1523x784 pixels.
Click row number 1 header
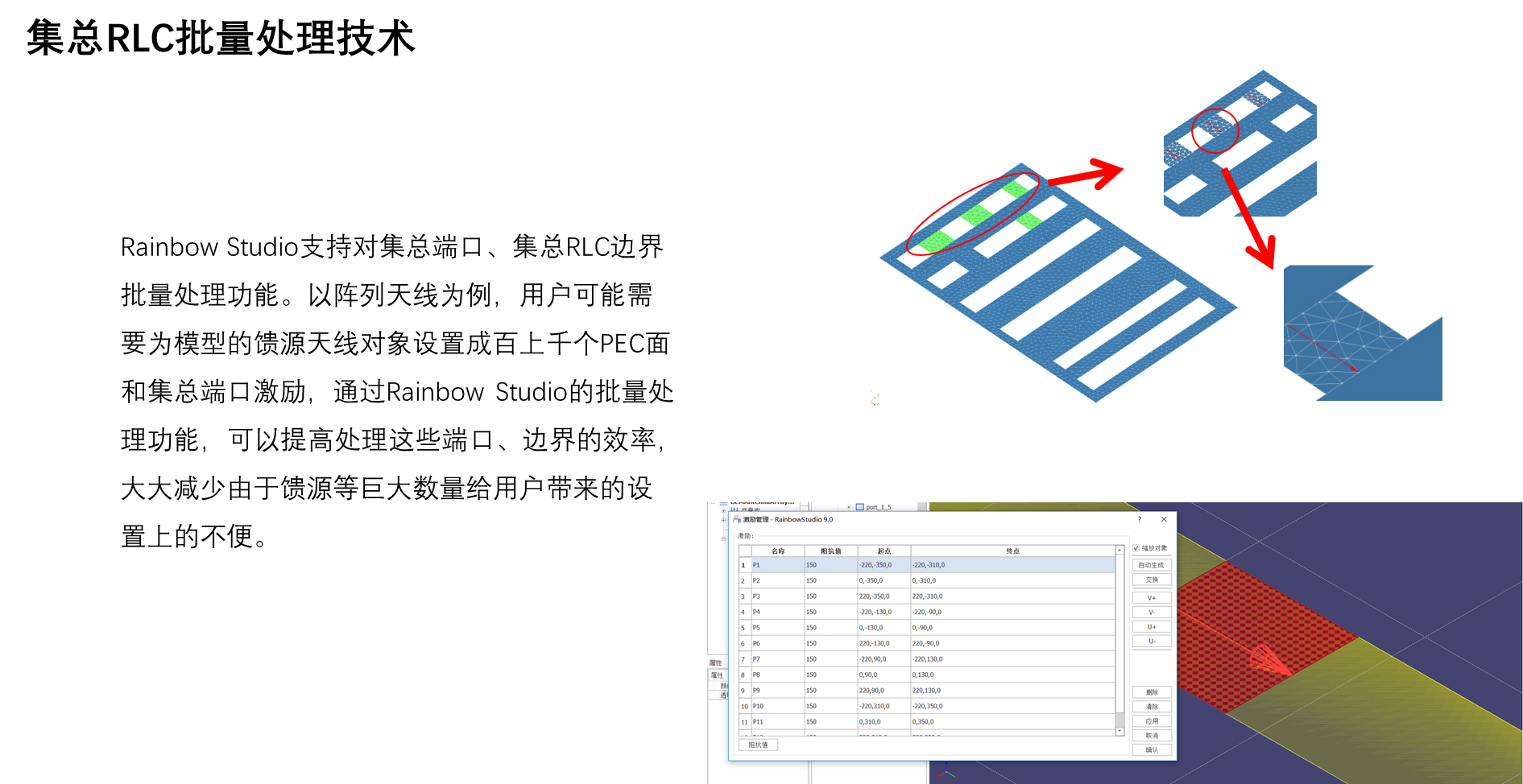(745, 565)
